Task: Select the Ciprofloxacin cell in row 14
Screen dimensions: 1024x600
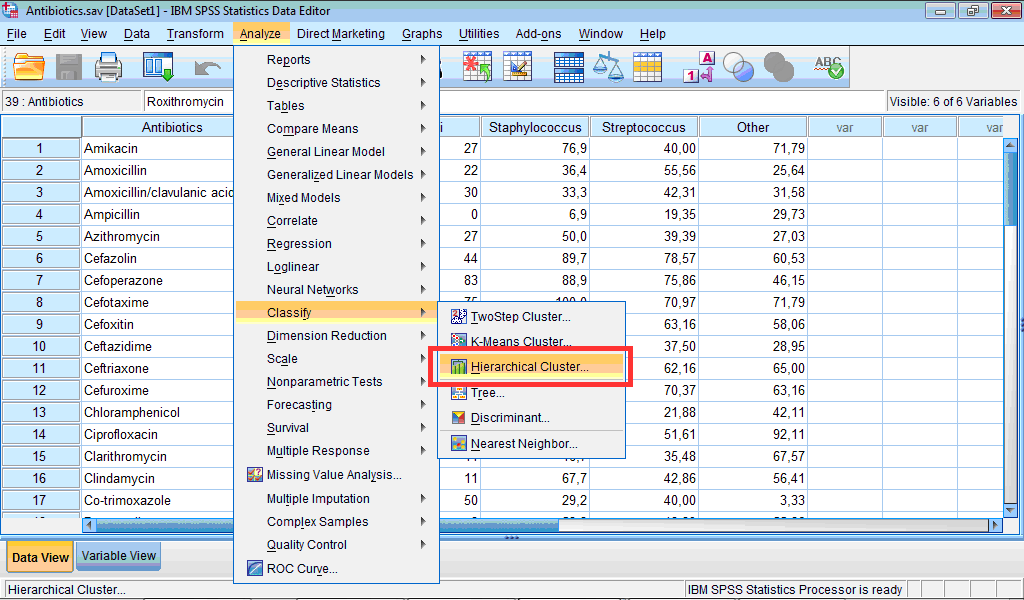Action: tap(157, 435)
